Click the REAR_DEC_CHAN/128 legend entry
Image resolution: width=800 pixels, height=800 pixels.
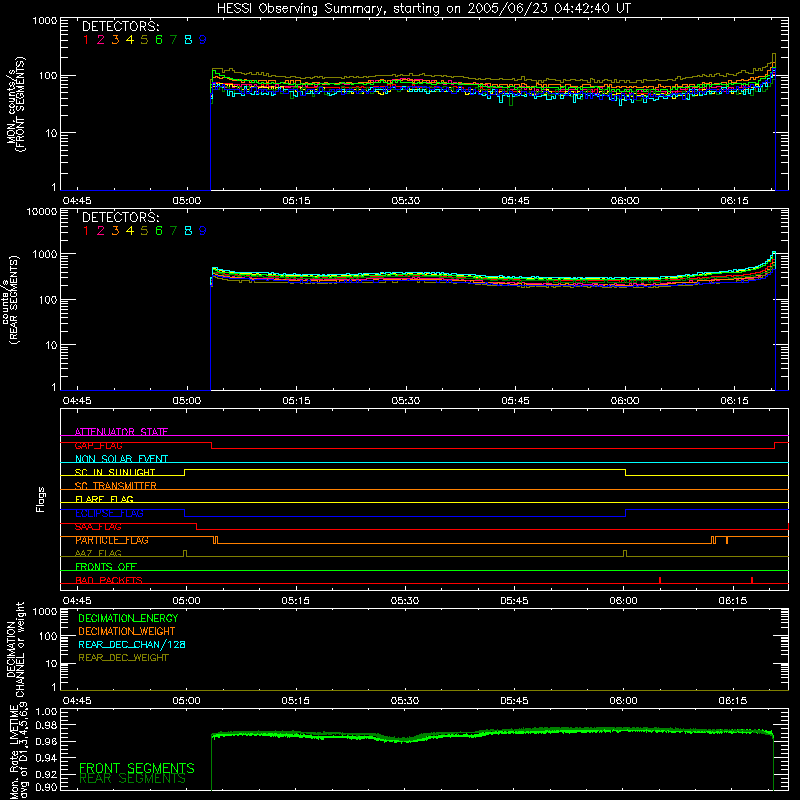pos(132,644)
